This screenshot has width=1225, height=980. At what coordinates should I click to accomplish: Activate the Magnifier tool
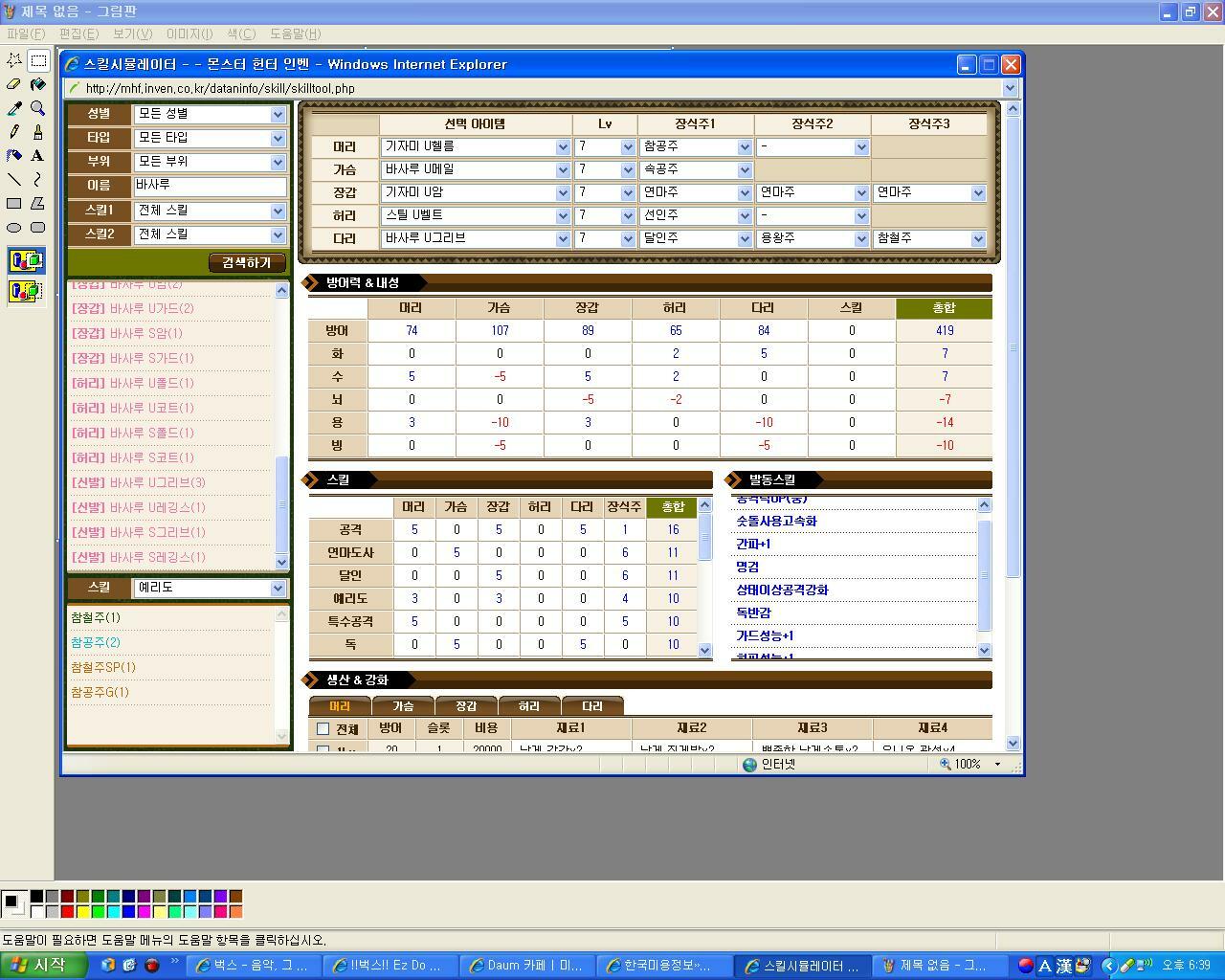tap(37, 108)
